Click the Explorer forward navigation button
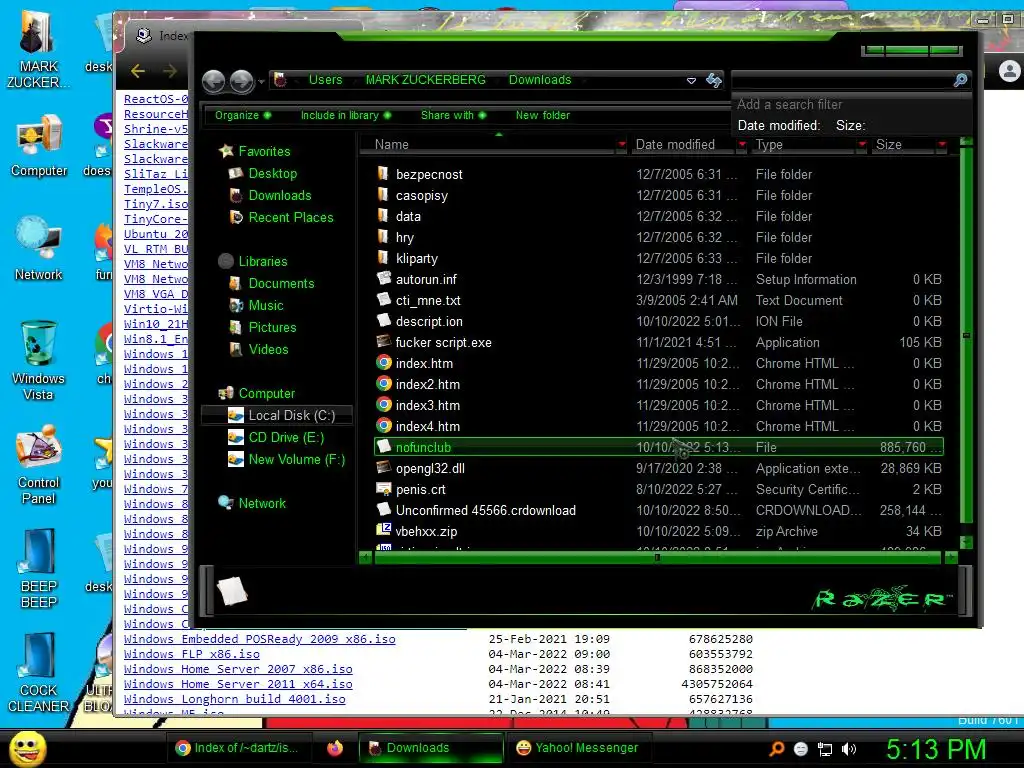Image resolution: width=1024 pixels, height=768 pixels. pyautogui.click(x=242, y=81)
